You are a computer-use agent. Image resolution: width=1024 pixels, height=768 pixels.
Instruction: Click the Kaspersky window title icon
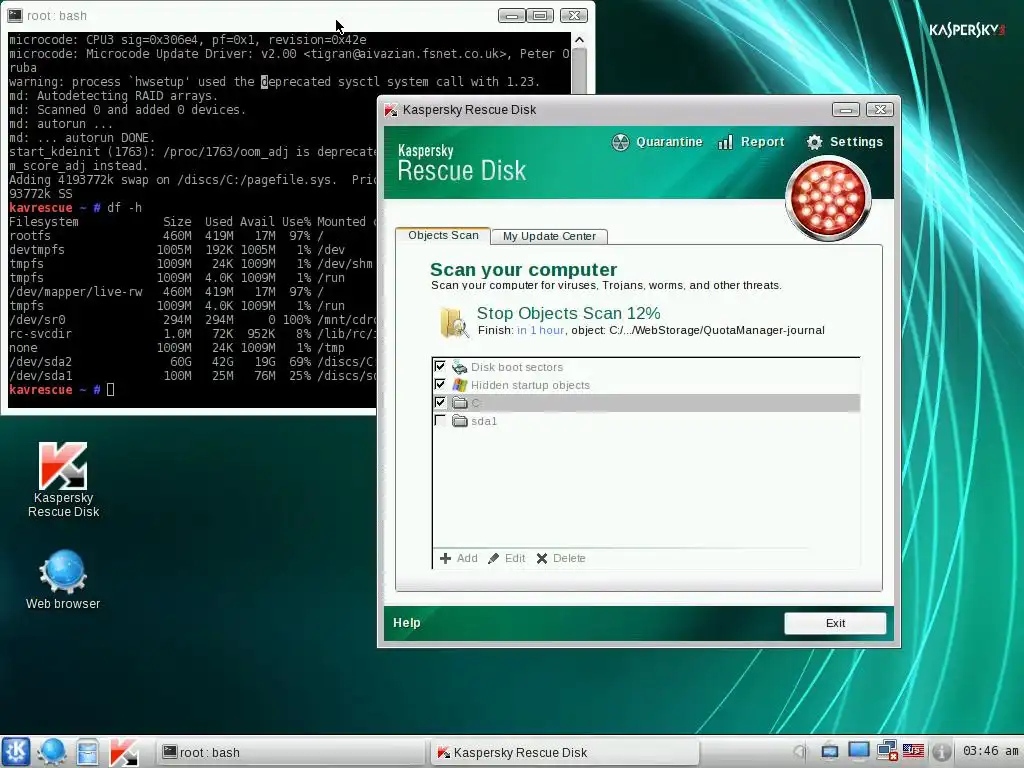click(x=391, y=110)
